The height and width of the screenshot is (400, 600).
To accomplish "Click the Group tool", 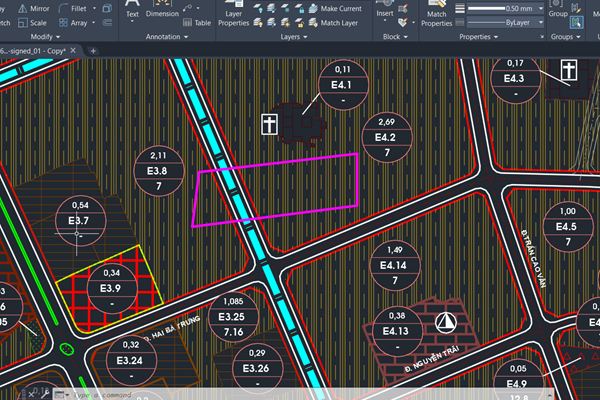I will pyautogui.click(x=558, y=9).
